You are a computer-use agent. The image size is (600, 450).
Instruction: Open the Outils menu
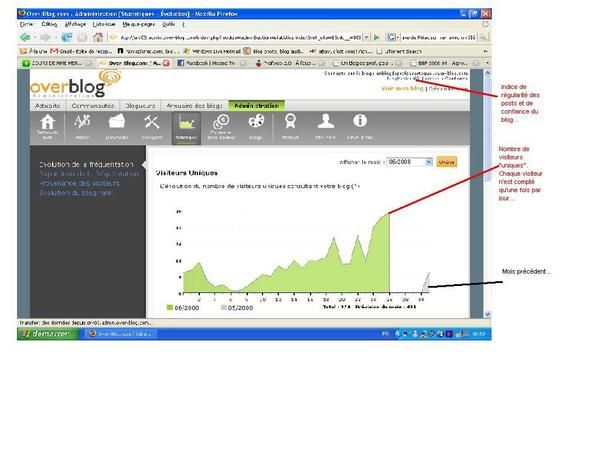tap(168, 24)
